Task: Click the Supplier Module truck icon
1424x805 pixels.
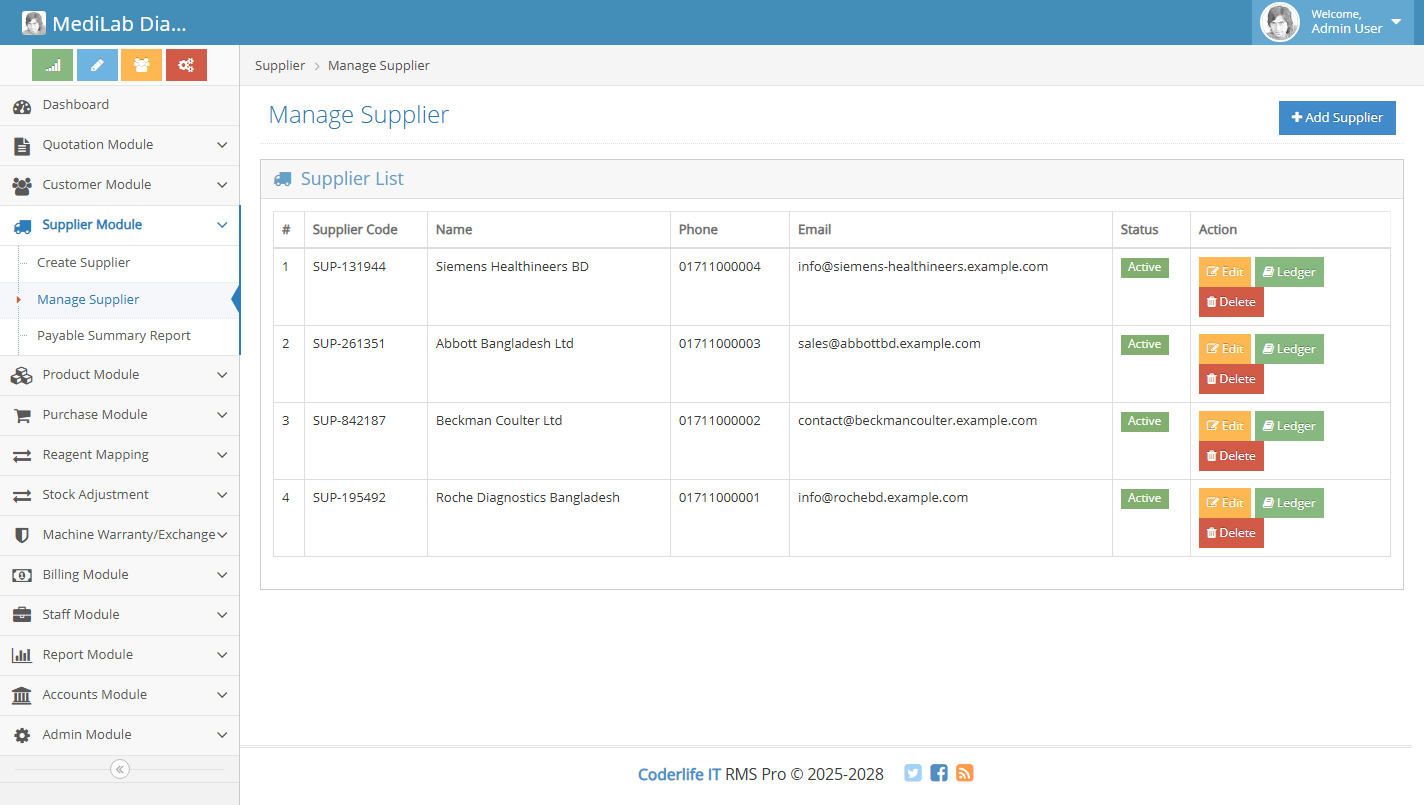Action: pos(22,226)
